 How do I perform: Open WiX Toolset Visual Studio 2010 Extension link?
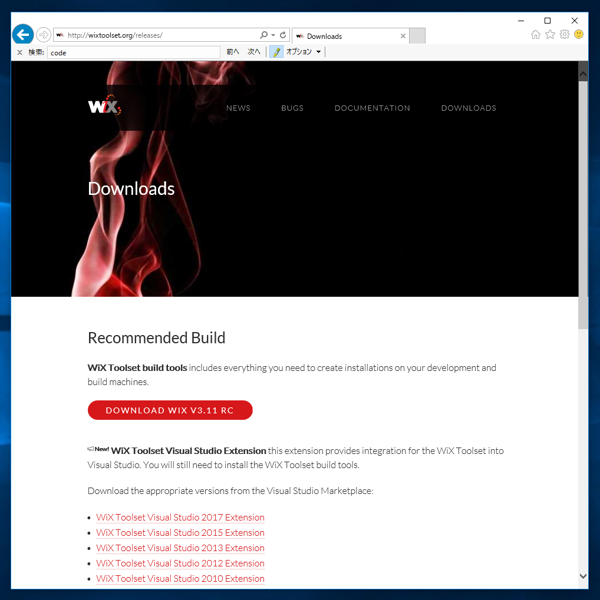(x=180, y=579)
